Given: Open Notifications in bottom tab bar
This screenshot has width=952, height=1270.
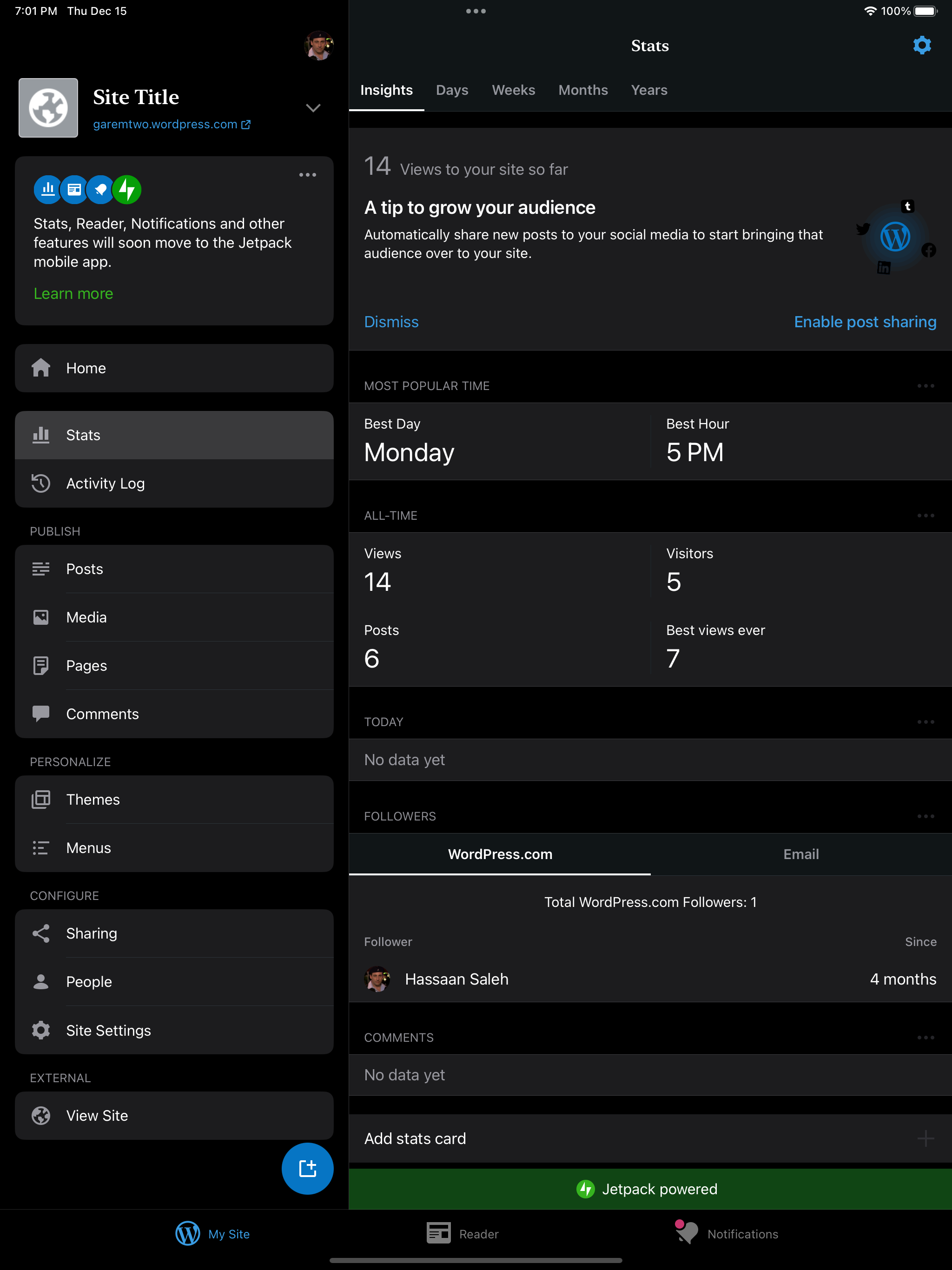Looking at the screenshot, I should point(727,1233).
